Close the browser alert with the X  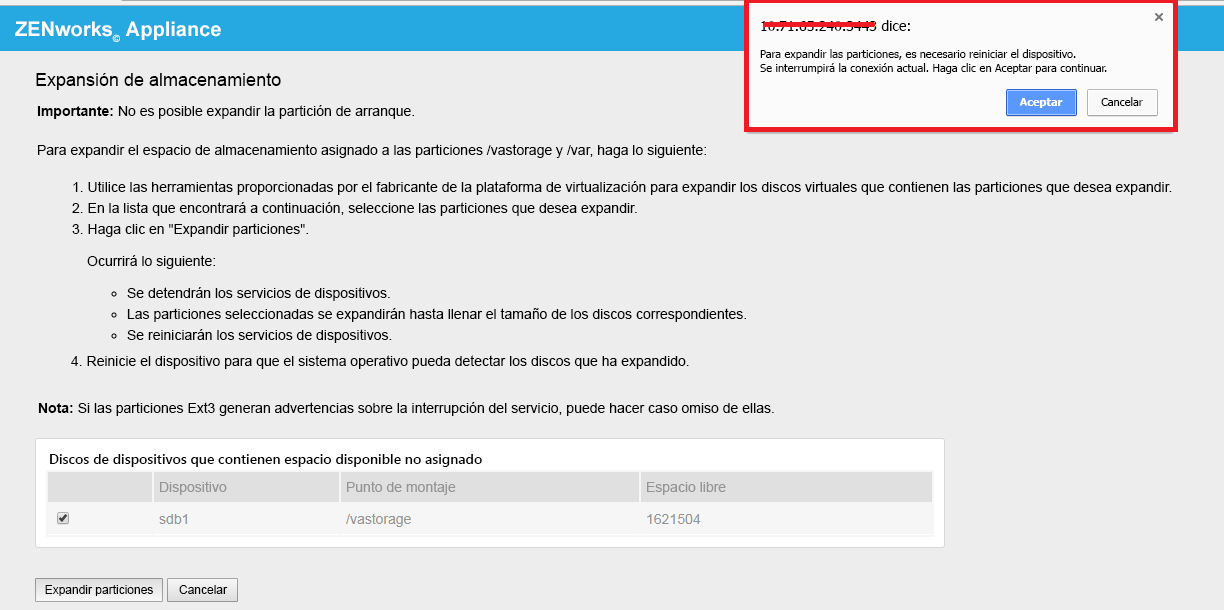pos(1158,17)
